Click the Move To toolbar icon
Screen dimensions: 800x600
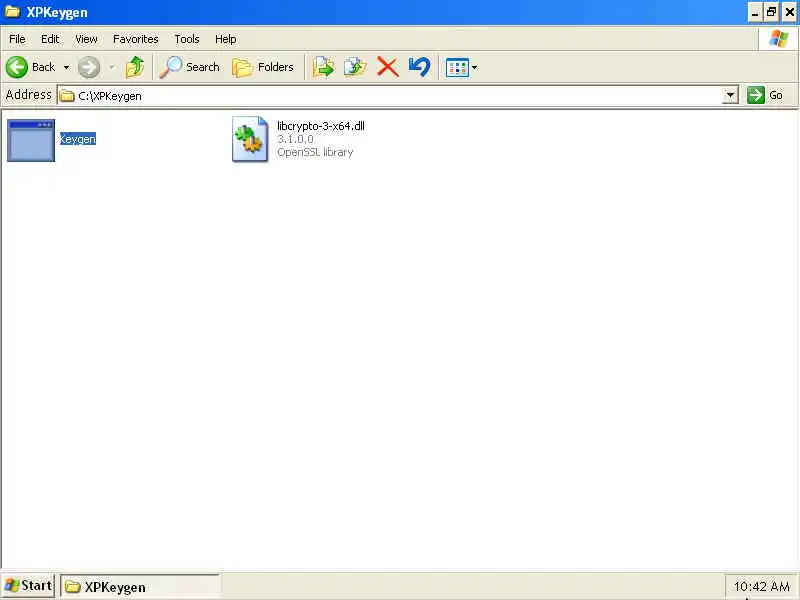coord(323,67)
